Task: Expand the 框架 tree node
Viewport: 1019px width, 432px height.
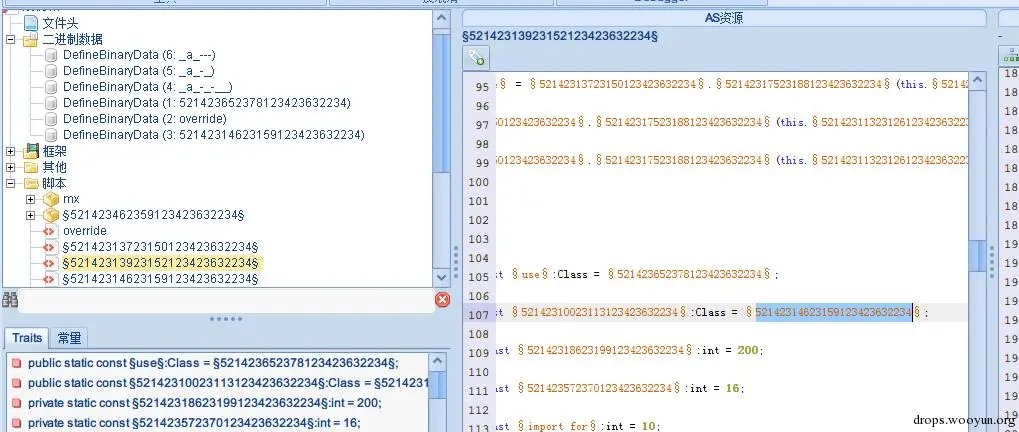Action: pos(10,151)
